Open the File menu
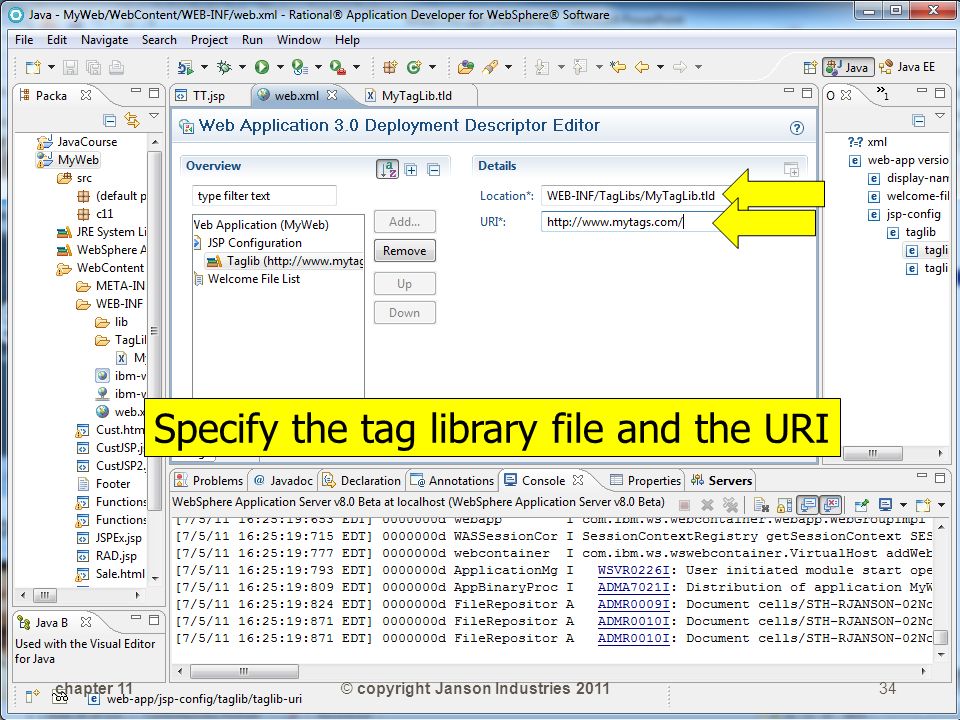960x720 pixels. click(24, 40)
